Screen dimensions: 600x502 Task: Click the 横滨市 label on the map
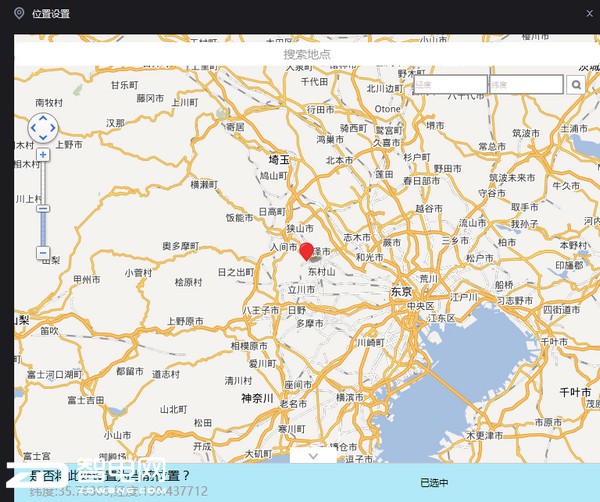(x=351, y=397)
